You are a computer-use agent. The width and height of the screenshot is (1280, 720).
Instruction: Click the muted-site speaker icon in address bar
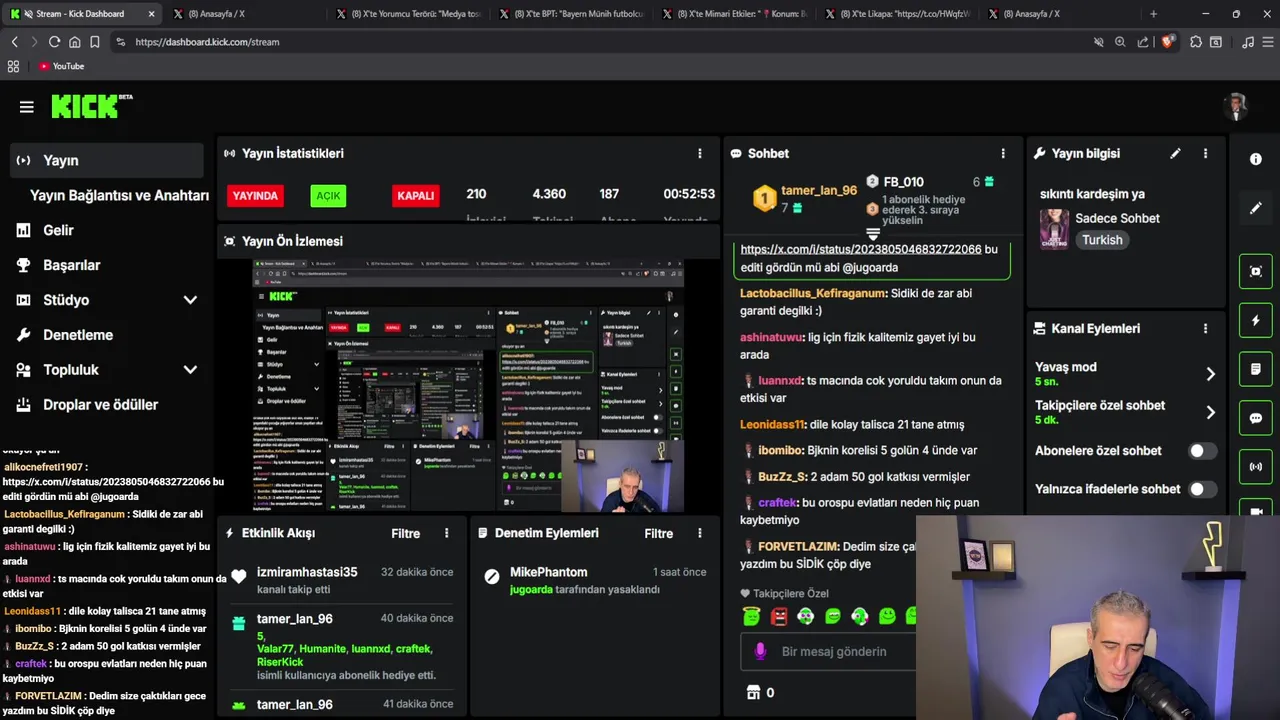(x=1098, y=42)
